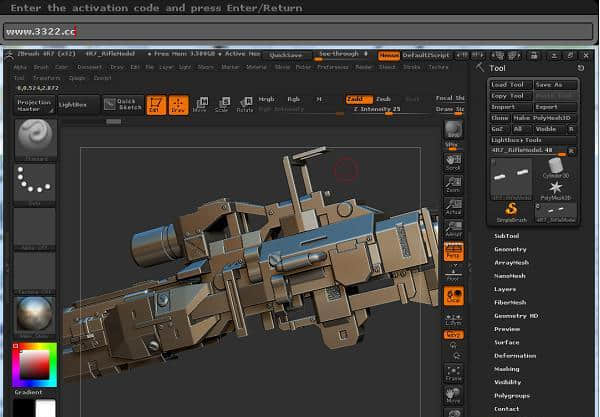Screen dimensions: 600x417
Task: Open the Render menu
Action: point(364,67)
